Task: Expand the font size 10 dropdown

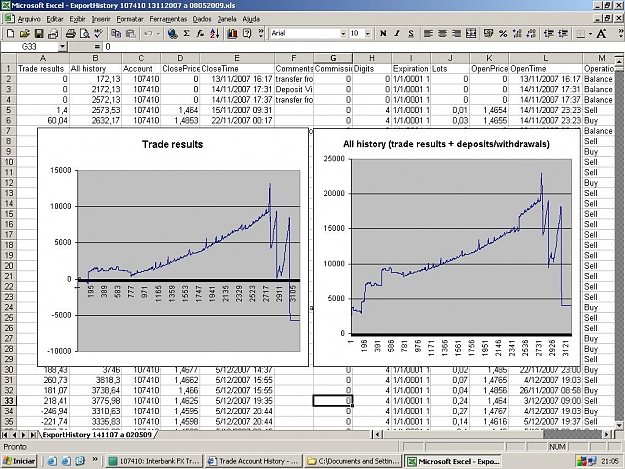Action: [x=368, y=34]
